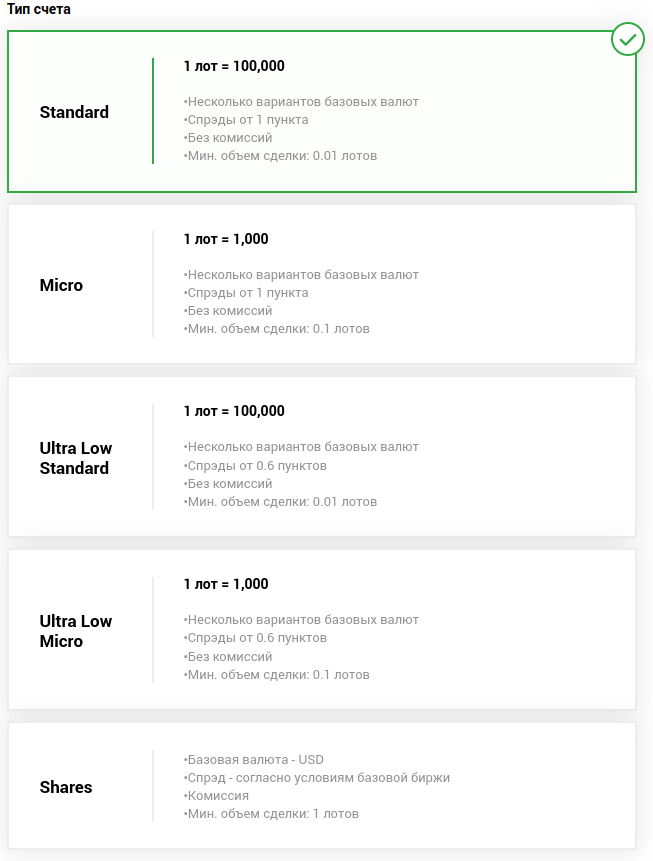Click "1 лот = 1,000" in Ultra Low Micro
This screenshot has width=653, height=861.
226,584
